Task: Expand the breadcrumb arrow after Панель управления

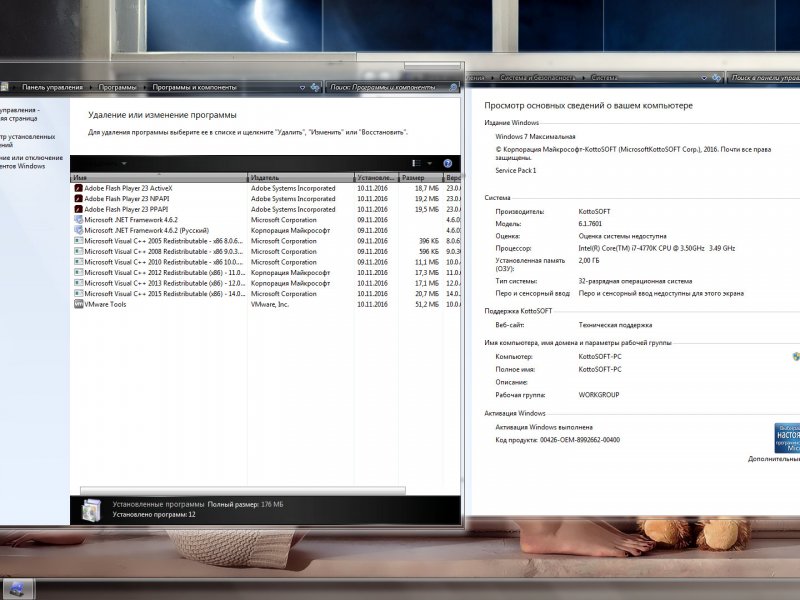Action: pyautogui.click(x=91, y=88)
